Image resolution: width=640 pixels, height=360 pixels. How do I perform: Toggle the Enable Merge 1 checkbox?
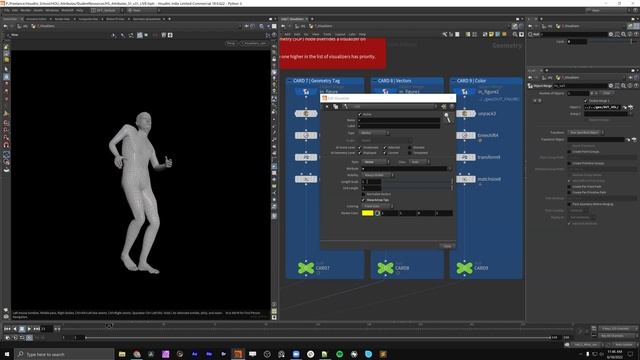pyautogui.click(x=586, y=100)
